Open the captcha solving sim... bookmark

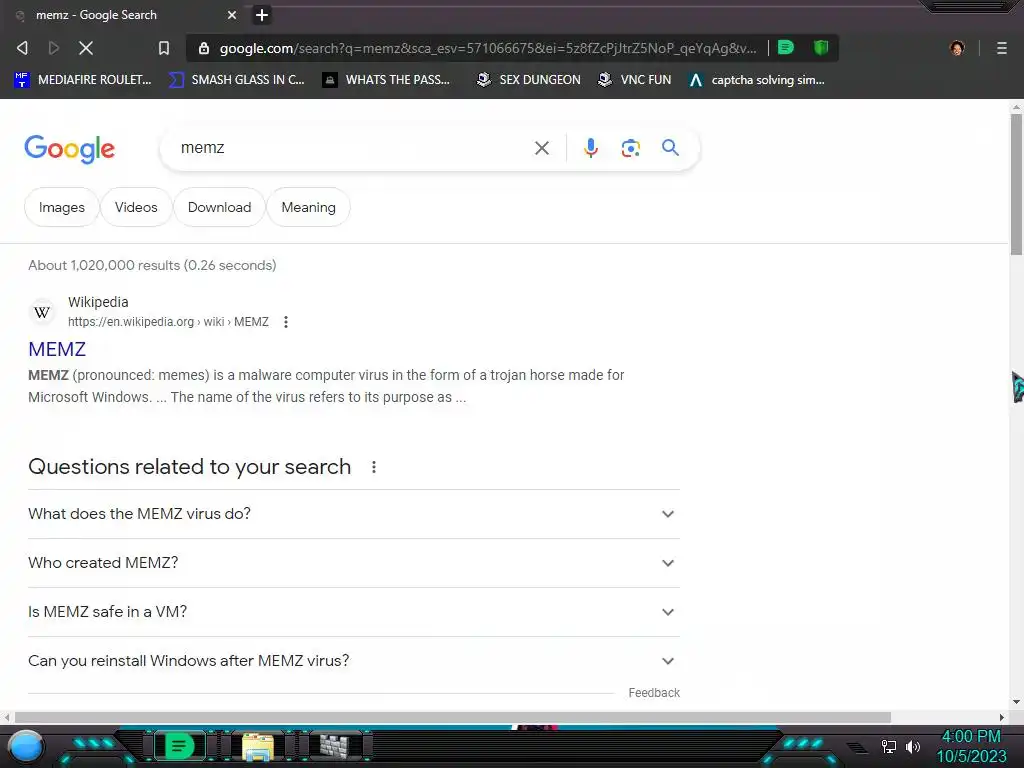(757, 80)
